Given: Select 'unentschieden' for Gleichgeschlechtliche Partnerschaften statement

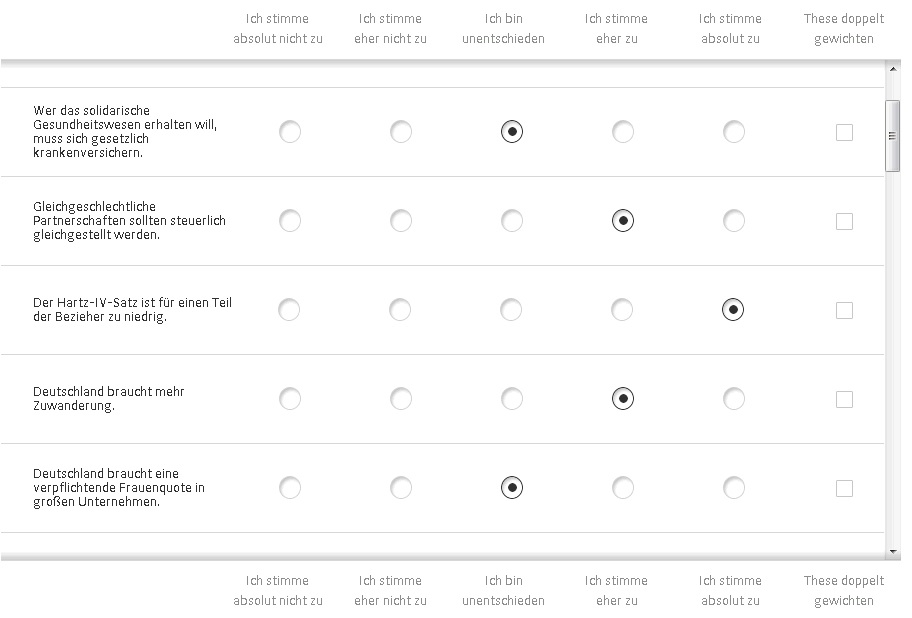Looking at the screenshot, I should coord(512,221).
